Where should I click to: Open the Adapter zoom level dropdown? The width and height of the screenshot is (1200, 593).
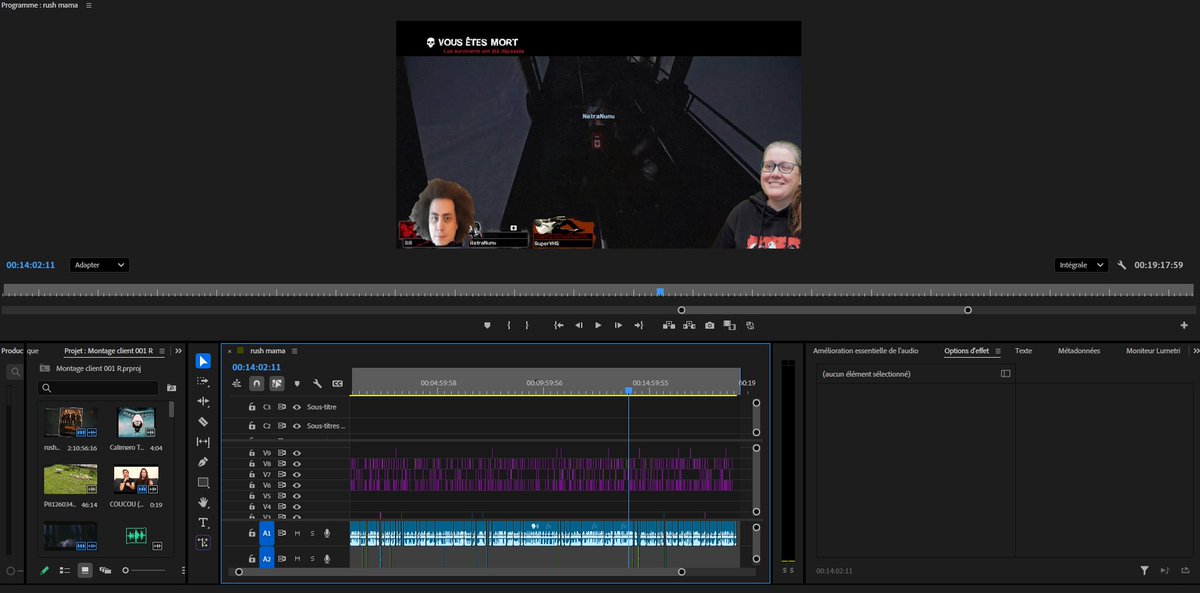click(99, 265)
